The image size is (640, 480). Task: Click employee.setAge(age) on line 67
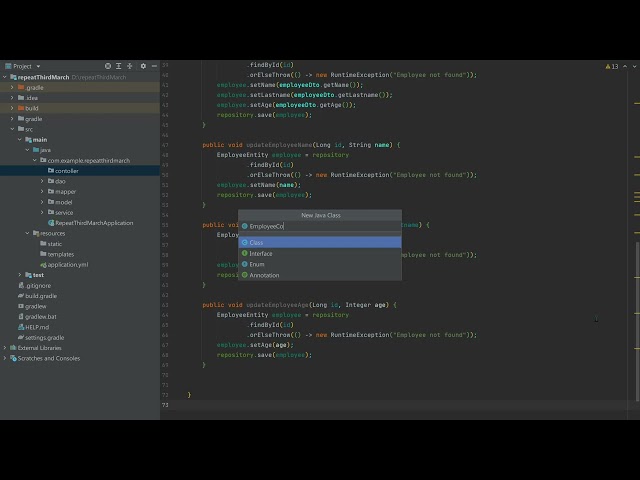[x=255, y=345]
